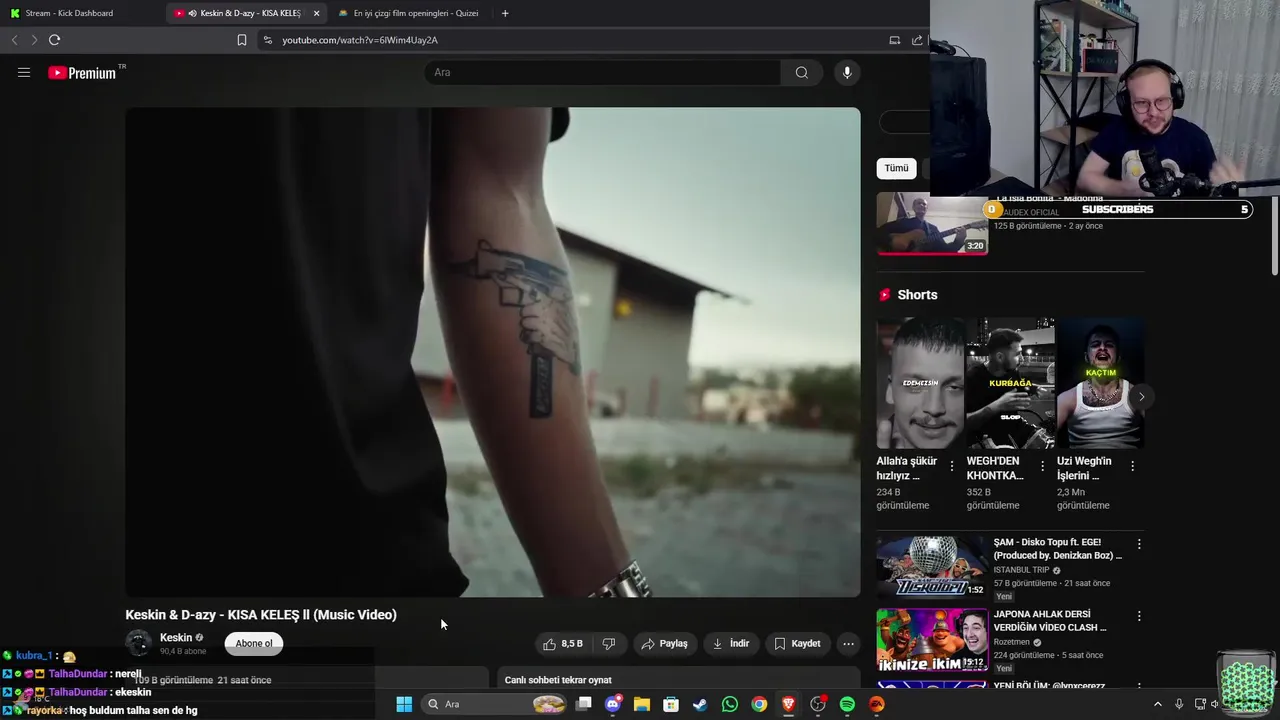Open the Shorts section heading
Viewport: 1280px width, 720px height.
click(x=917, y=295)
